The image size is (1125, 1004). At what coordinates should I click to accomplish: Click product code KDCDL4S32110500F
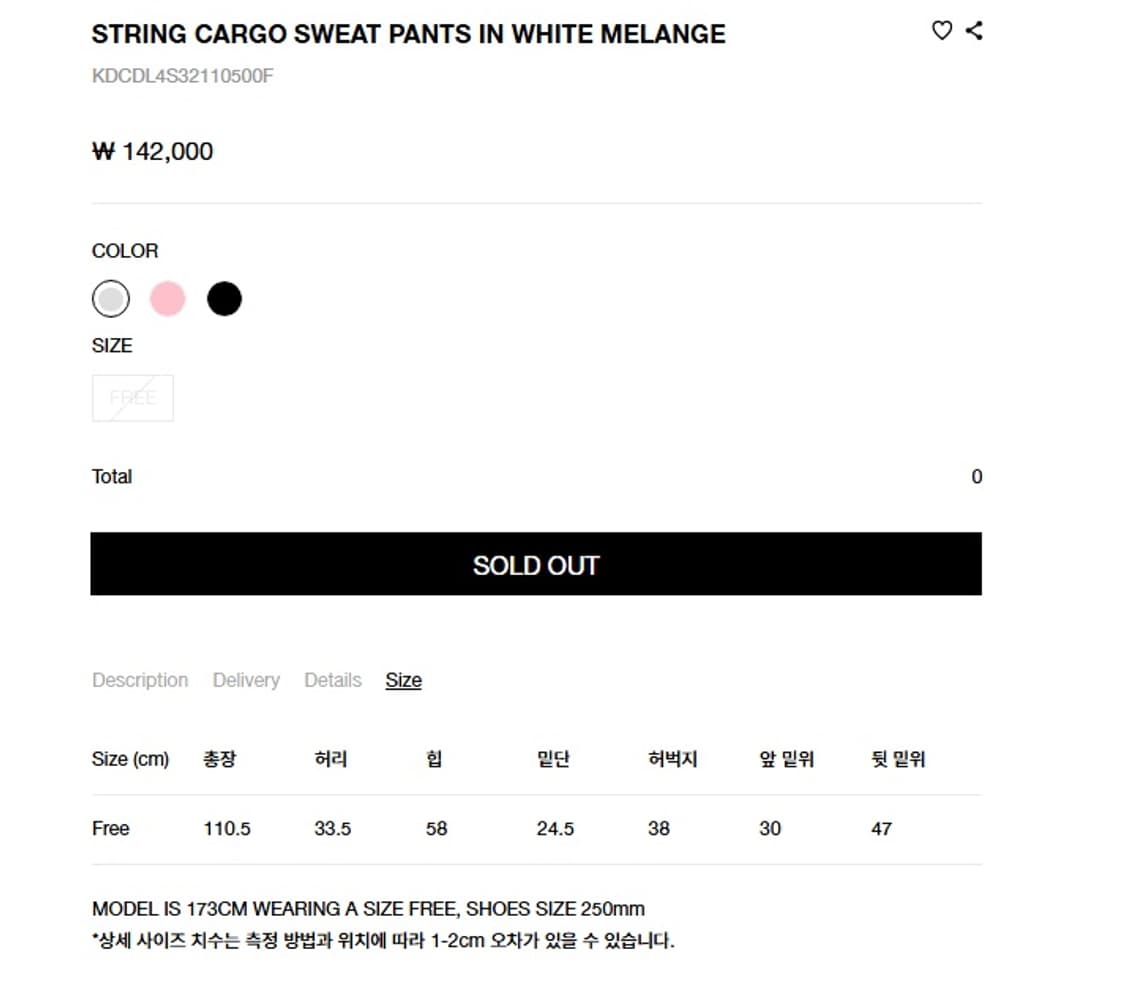coord(182,76)
